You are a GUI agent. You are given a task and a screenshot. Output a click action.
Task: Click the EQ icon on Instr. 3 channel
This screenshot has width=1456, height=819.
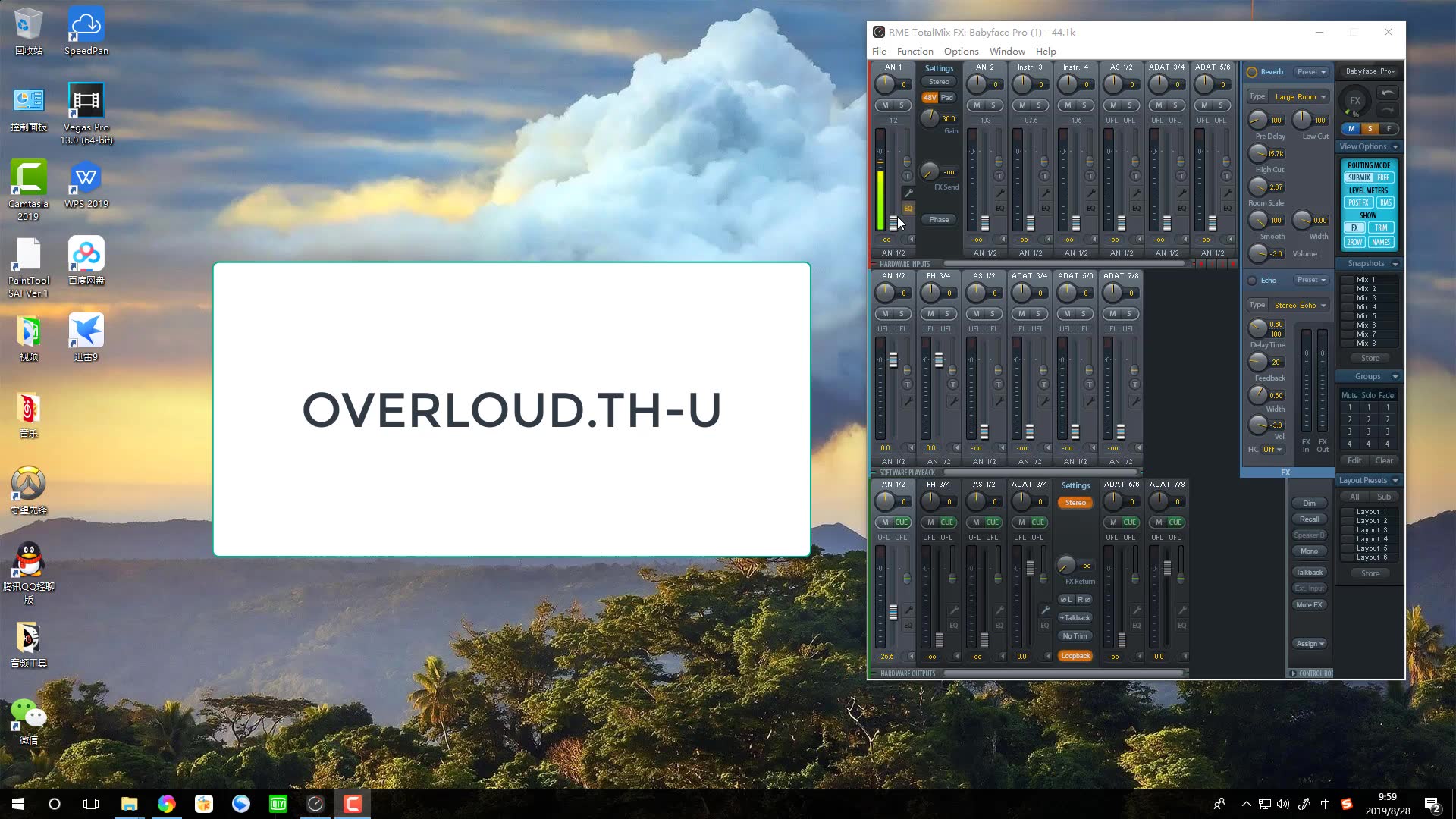(x=1045, y=209)
